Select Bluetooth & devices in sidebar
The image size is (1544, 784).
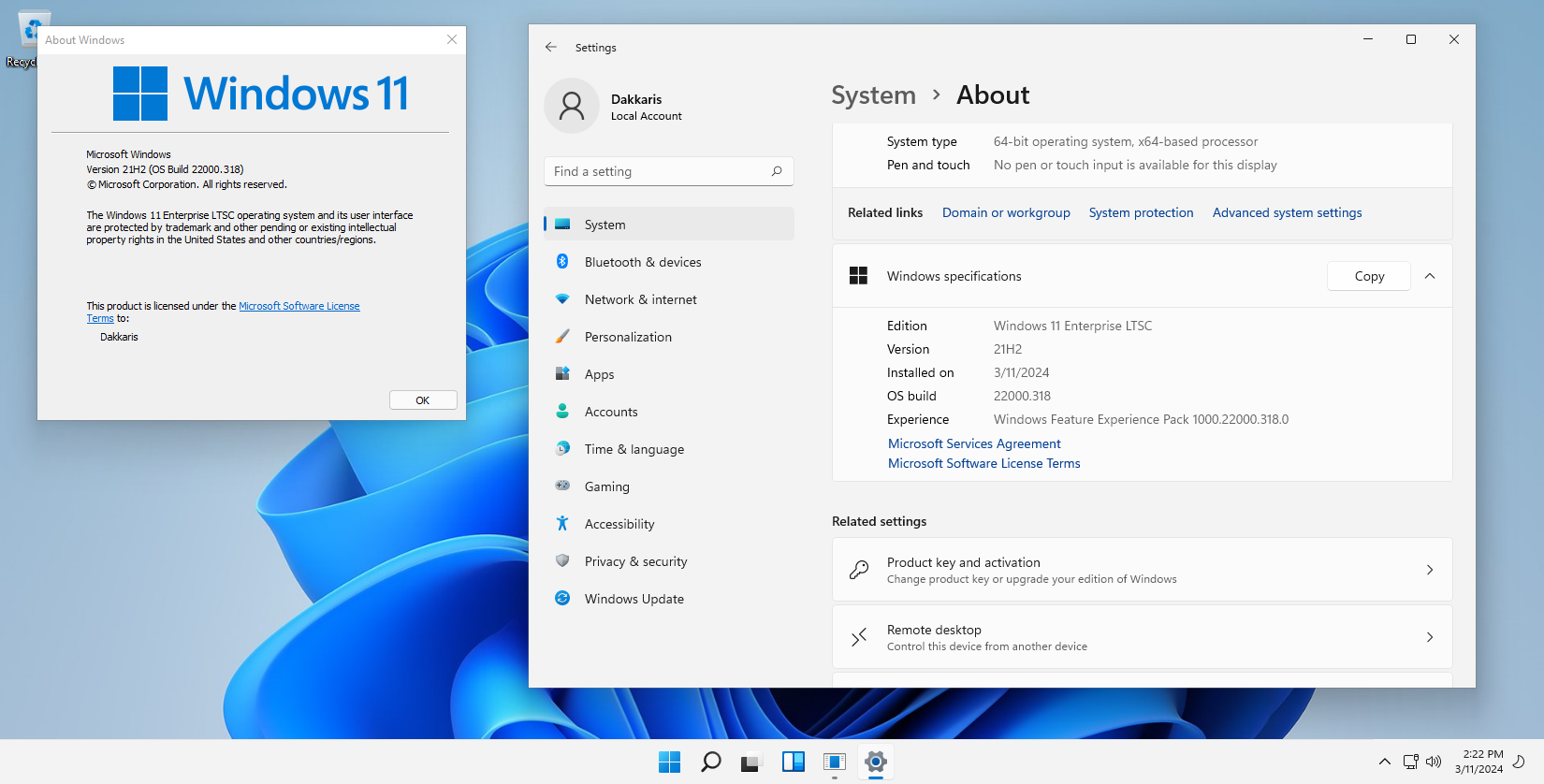point(642,262)
